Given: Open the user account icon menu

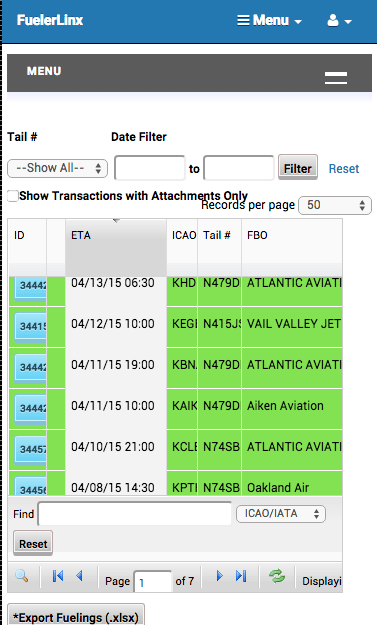Looking at the screenshot, I should point(339,20).
